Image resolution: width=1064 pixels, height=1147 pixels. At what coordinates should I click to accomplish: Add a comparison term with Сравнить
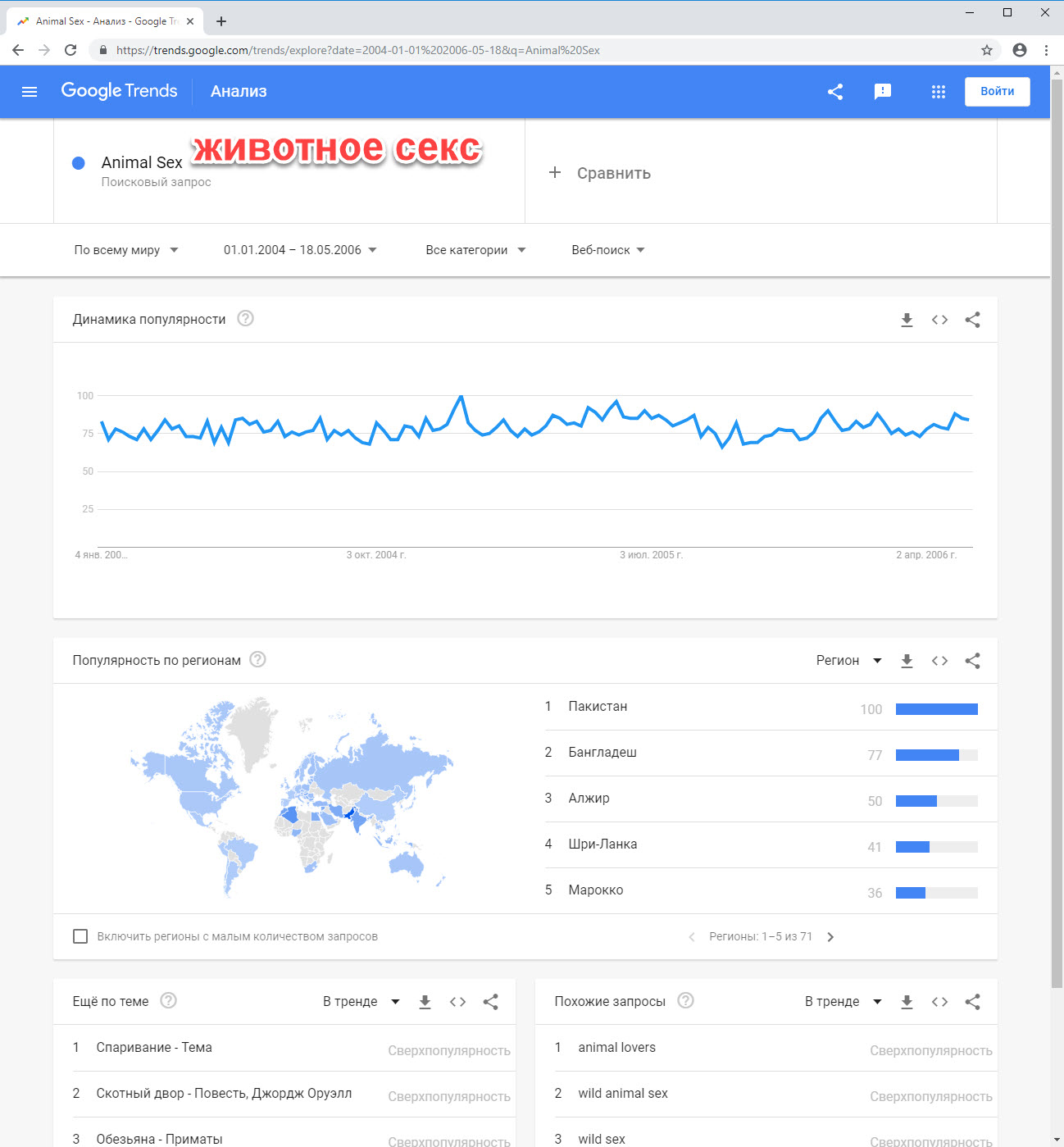click(599, 173)
